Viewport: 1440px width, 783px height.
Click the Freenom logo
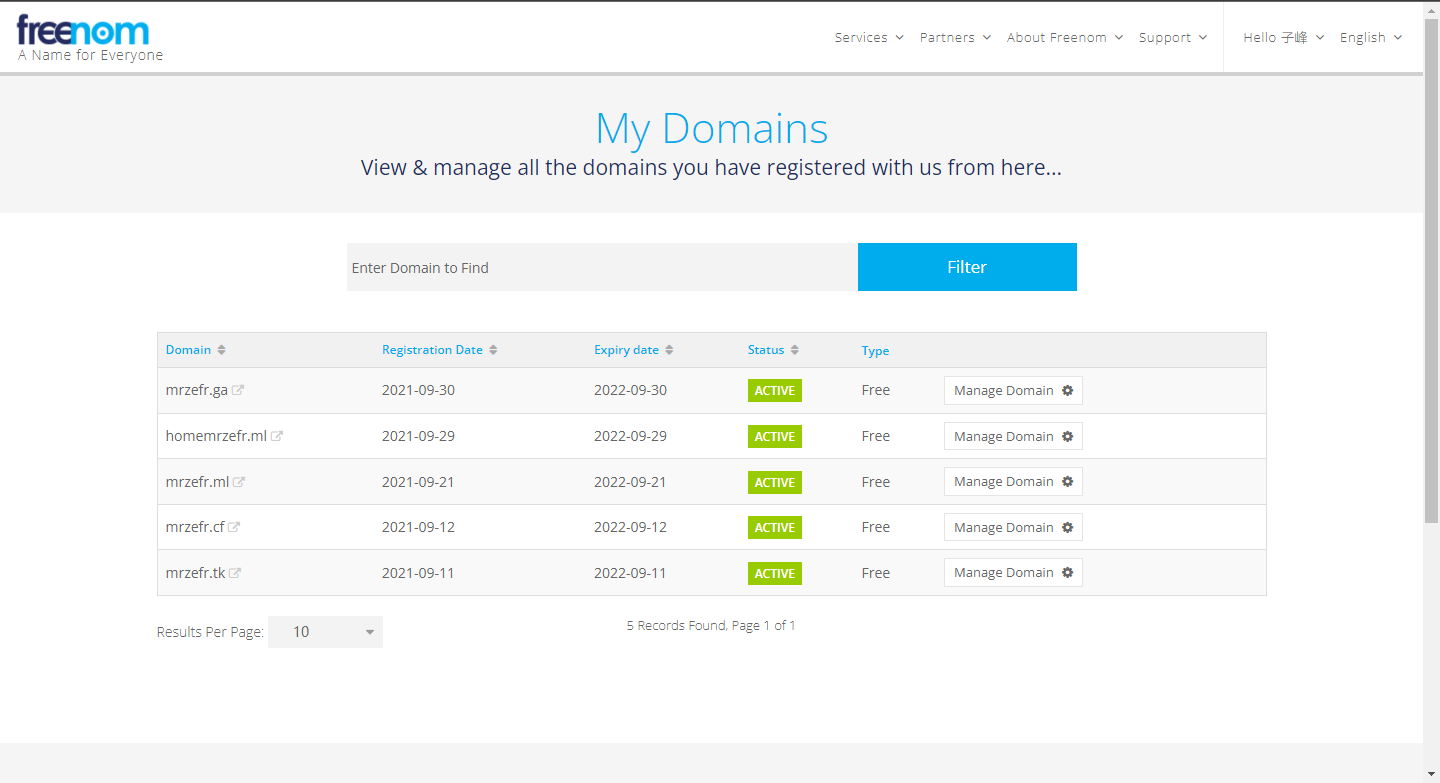click(x=83, y=32)
